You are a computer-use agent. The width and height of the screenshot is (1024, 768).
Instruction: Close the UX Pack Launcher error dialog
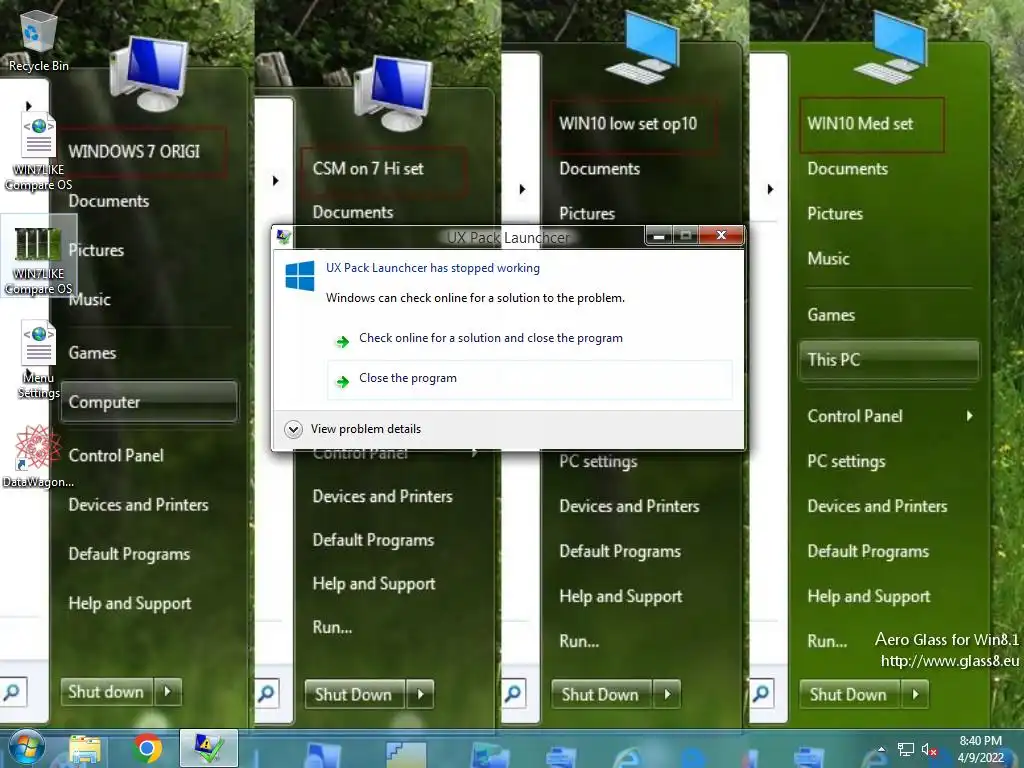pyautogui.click(x=721, y=235)
